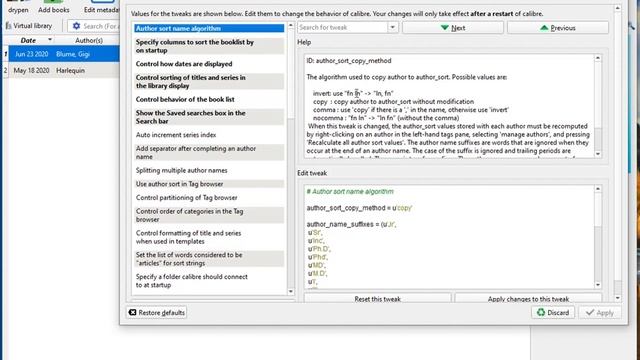Click the Apply button
This screenshot has height=360, width=640.
[600, 313]
